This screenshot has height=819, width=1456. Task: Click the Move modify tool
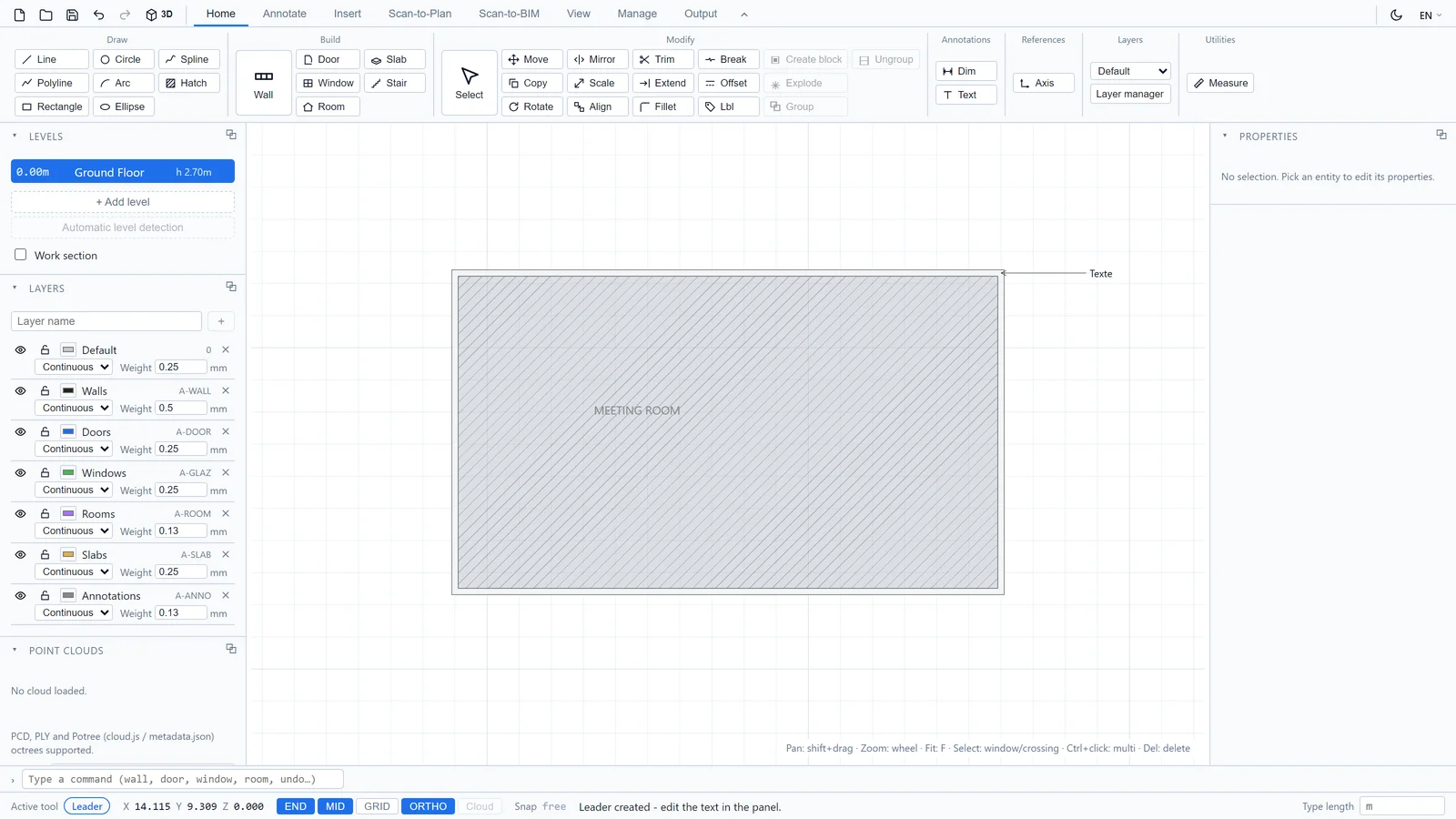[531, 59]
